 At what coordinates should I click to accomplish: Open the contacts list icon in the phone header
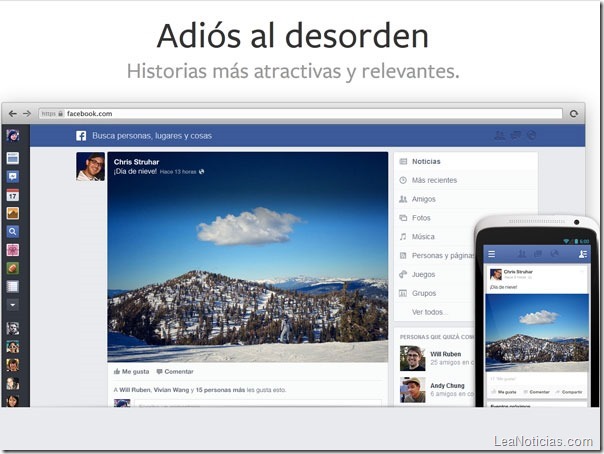point(582,254)
